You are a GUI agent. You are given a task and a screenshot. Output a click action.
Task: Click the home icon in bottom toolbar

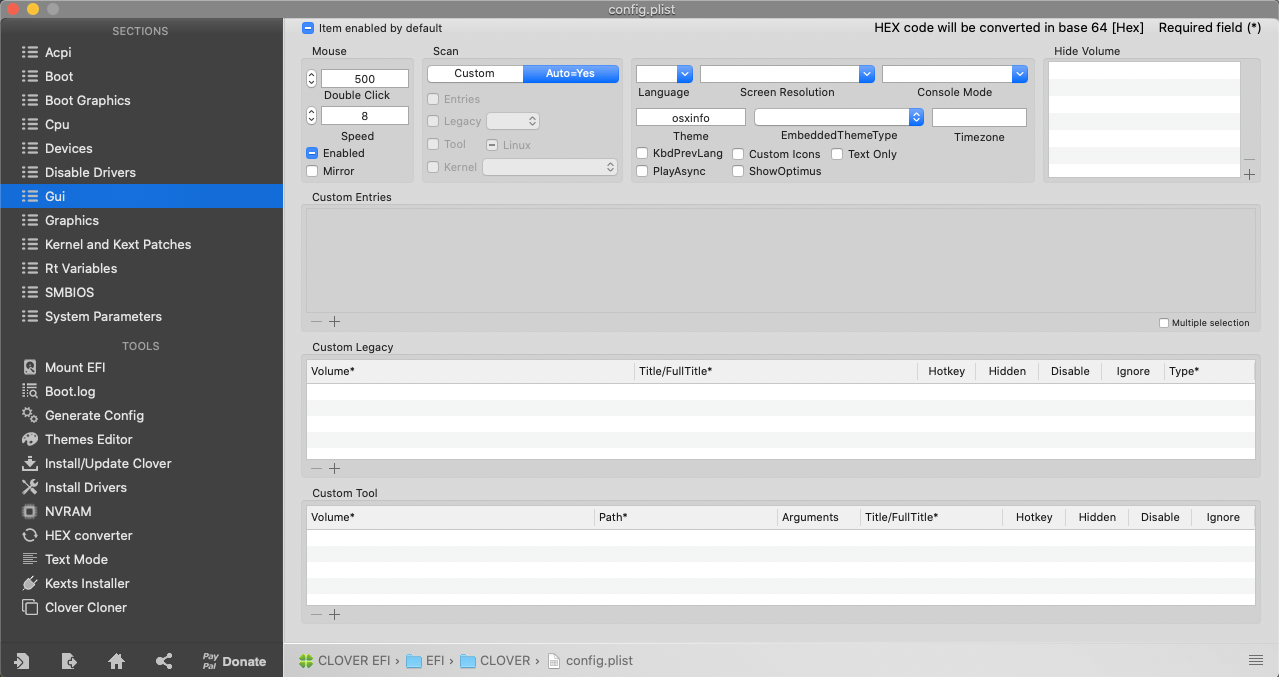tap(116, 661)
